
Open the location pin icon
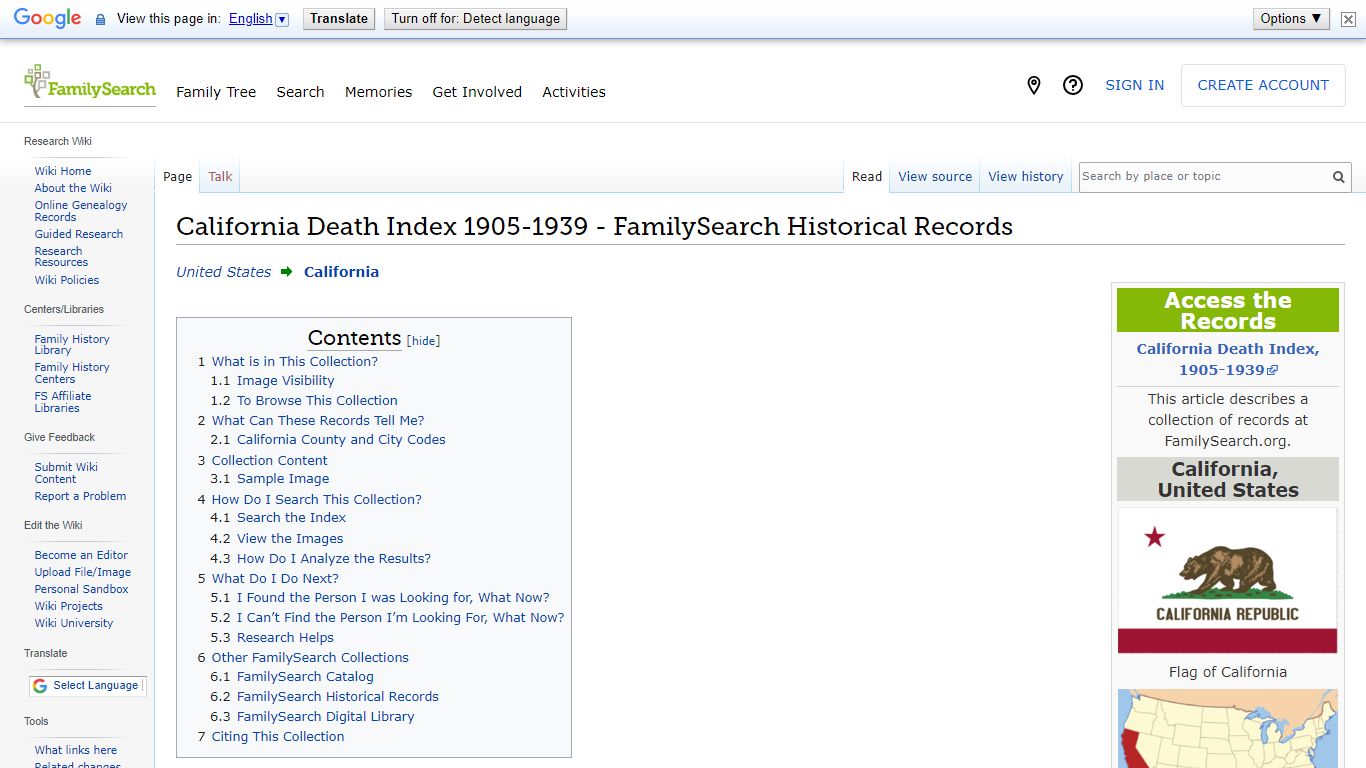tap(1034, 86)
